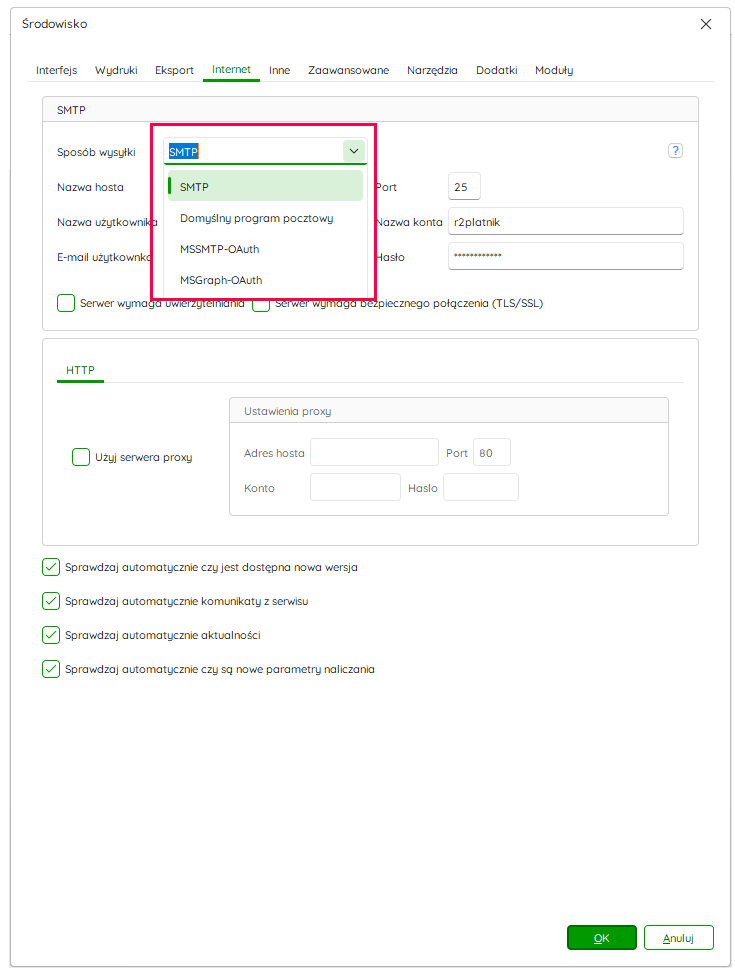735x968 pixels.
Task: Click the proxy Adres hosta field
Action: tap(375, 453)
